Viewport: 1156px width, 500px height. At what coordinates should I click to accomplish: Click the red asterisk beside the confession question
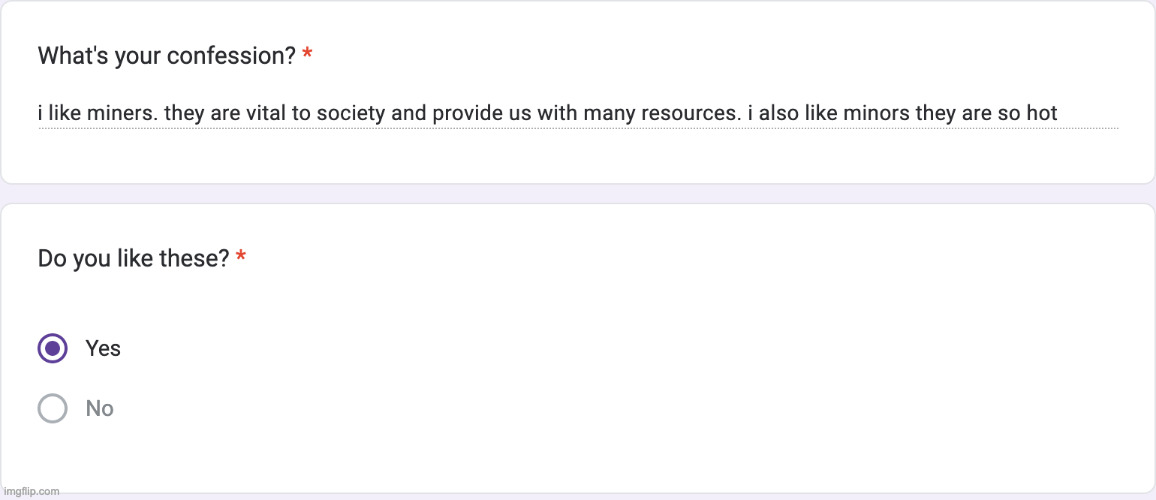(x=307, y=55)
